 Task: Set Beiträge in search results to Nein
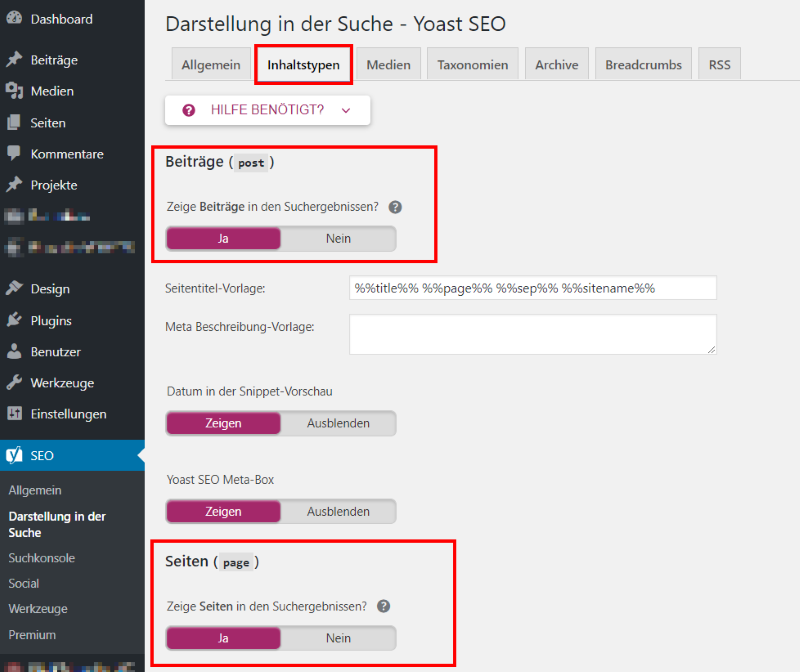(x=338, y=239)
